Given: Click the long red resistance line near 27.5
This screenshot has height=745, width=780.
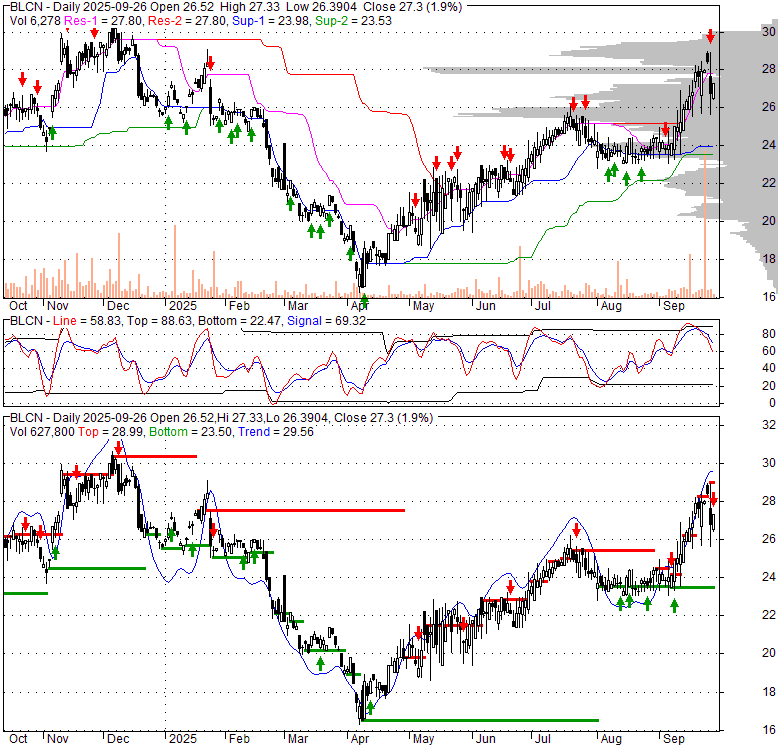Looking at the screenshot, I should (305, 510).
